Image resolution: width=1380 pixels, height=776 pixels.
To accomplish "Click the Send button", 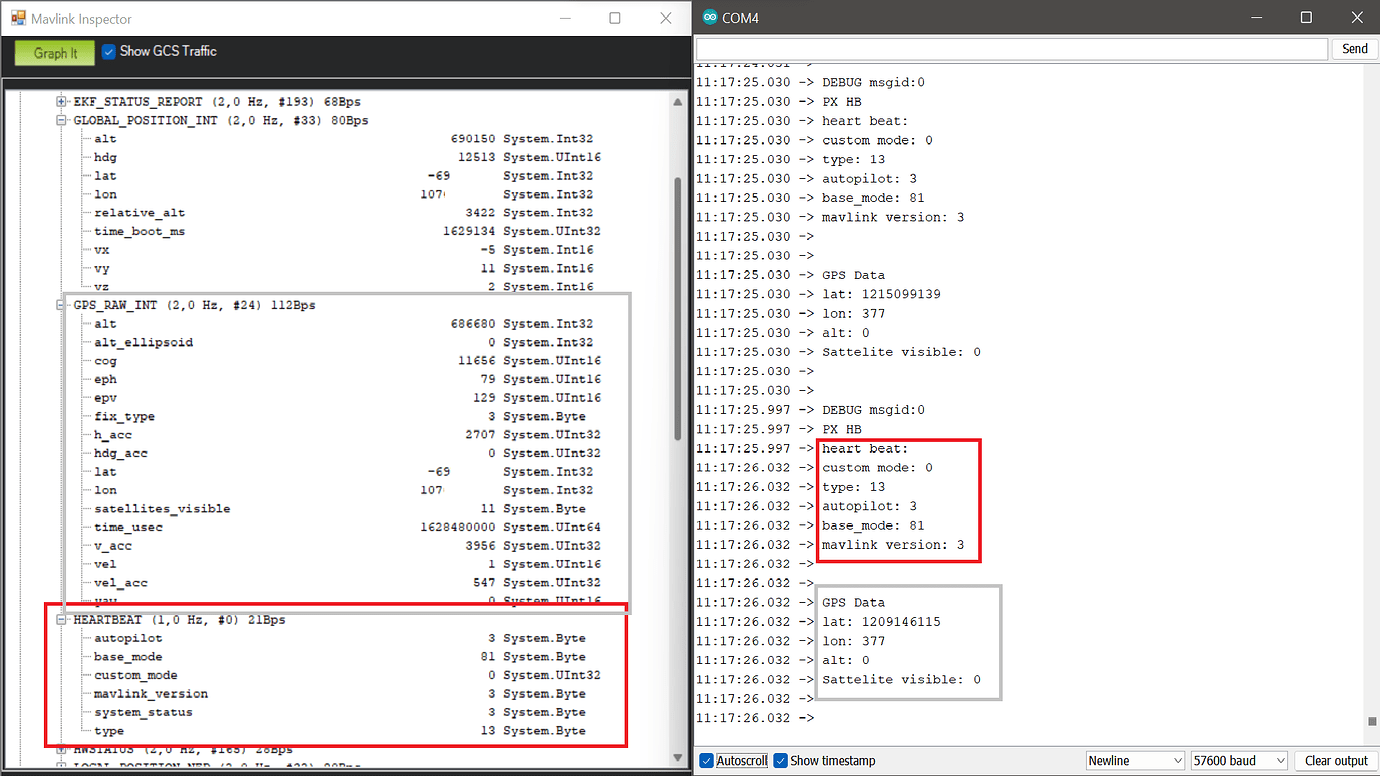I will [x=1353, y=48].
